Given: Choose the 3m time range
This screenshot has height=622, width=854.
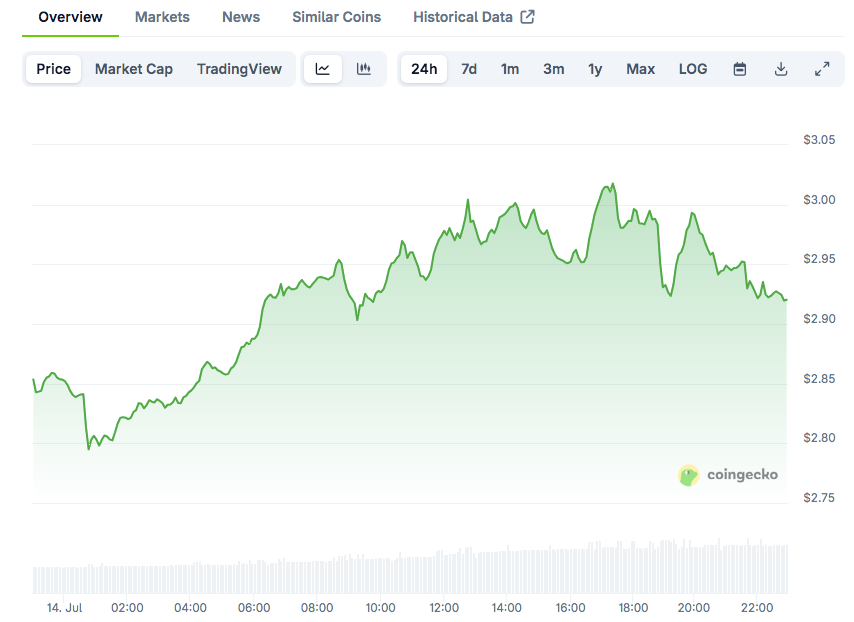Looking at the screenshot, I should [553, 69].
